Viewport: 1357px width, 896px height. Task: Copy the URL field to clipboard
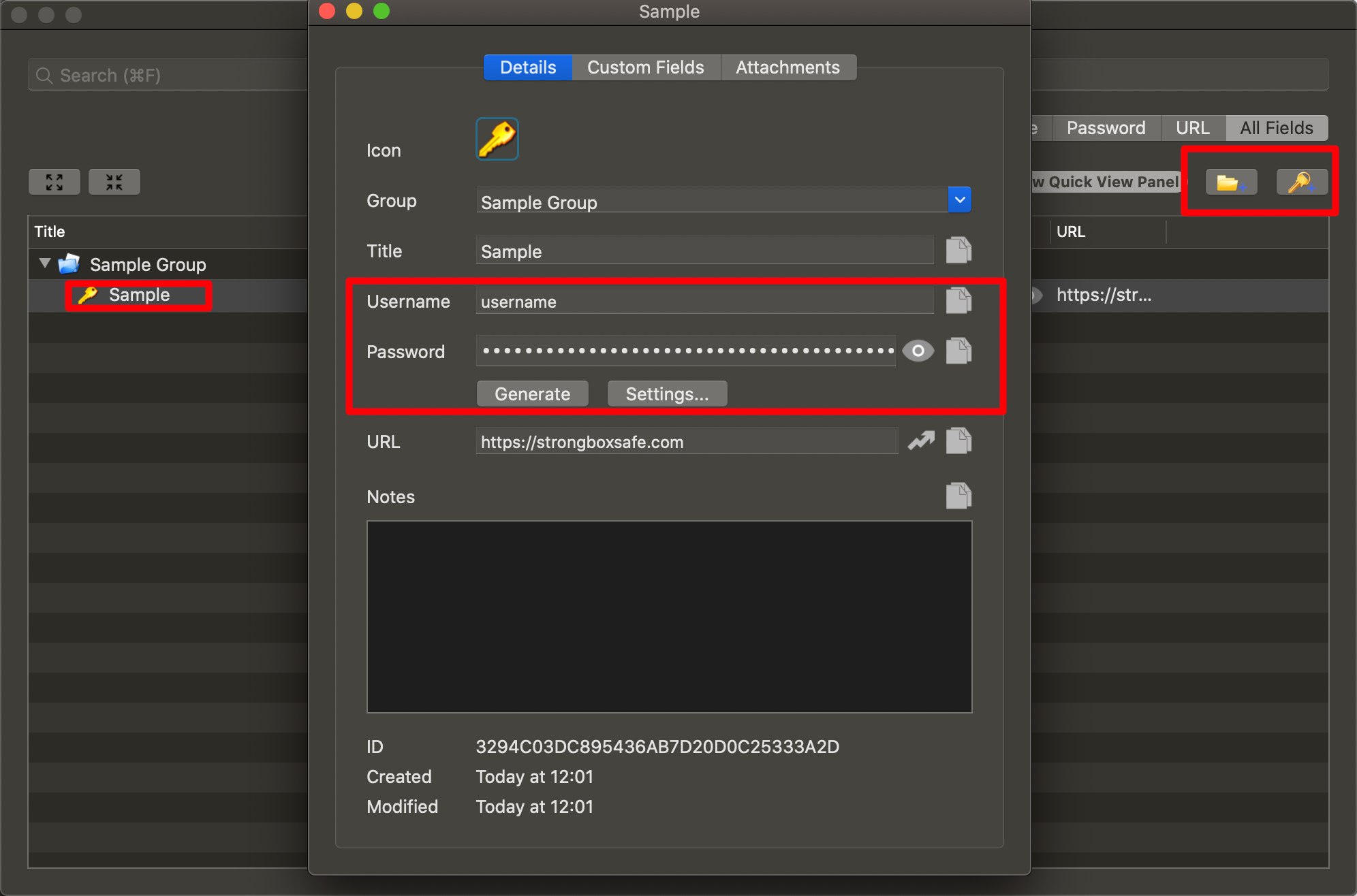(958, 441)
